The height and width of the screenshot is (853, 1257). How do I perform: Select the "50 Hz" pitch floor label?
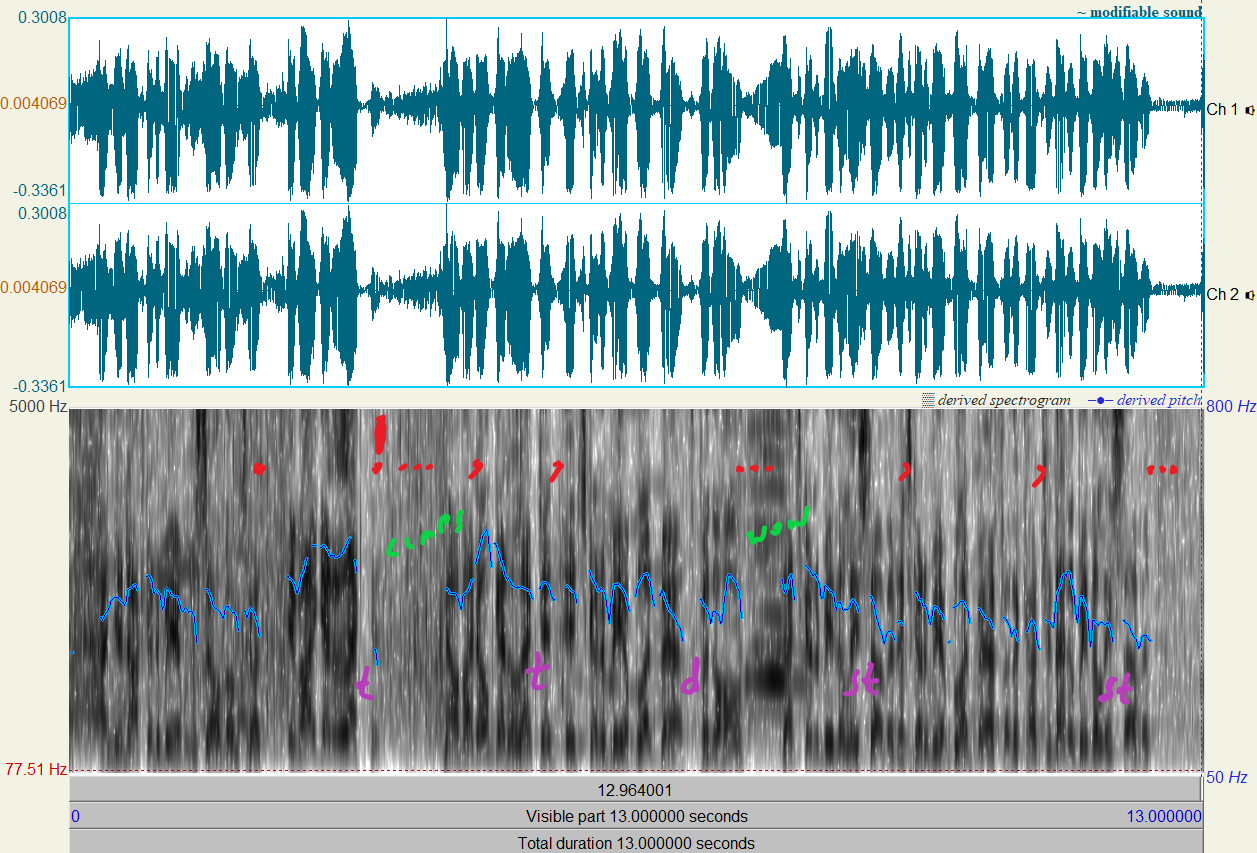[x=1227, y=777]
